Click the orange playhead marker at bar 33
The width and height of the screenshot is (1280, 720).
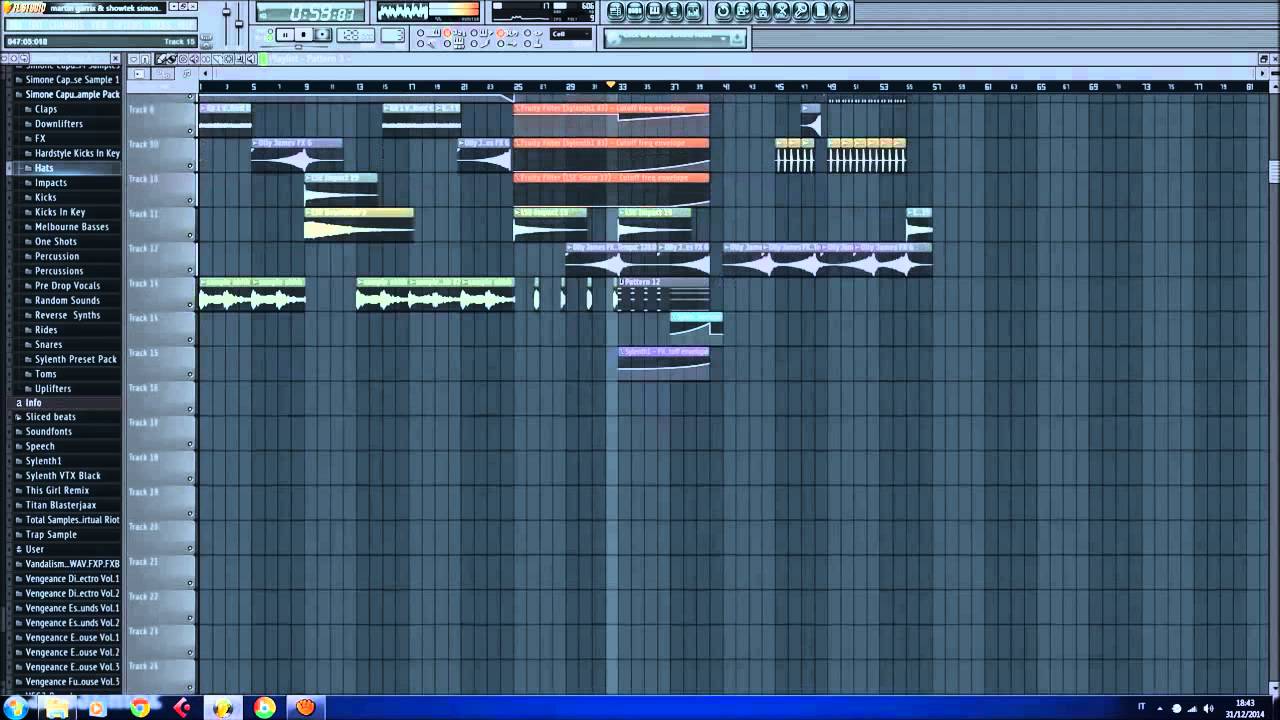point(611,86)
